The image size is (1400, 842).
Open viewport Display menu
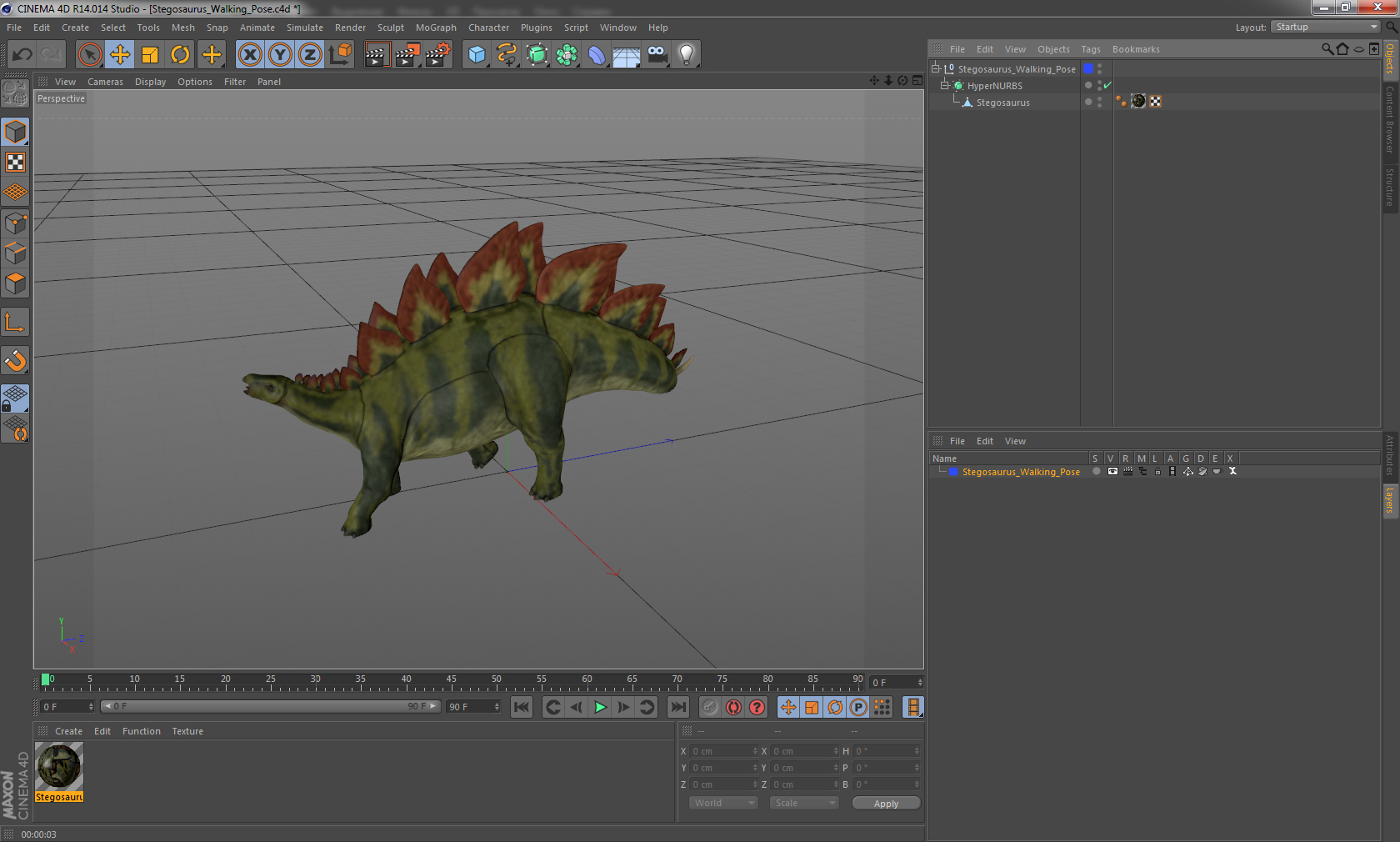pyautogui.click(x=150, y=82)
